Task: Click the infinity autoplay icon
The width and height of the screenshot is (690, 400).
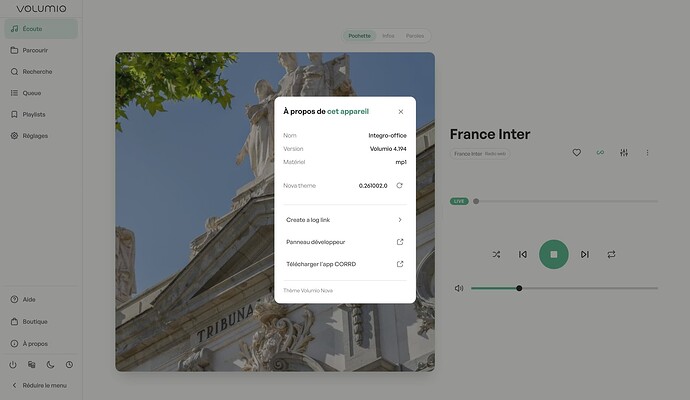Action: (600, 153)
